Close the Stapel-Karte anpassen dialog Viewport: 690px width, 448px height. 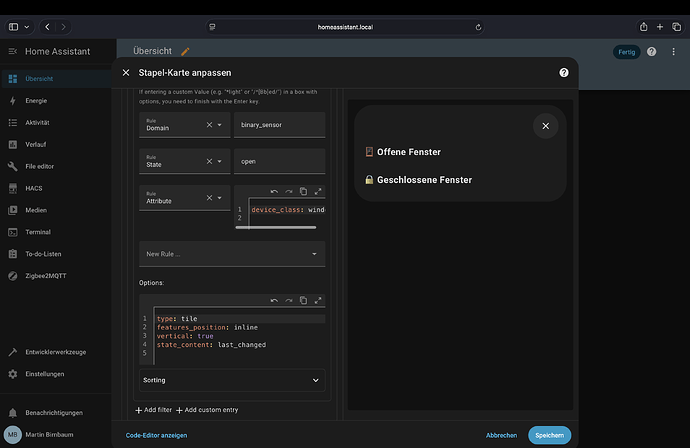[x=126, y=73]
